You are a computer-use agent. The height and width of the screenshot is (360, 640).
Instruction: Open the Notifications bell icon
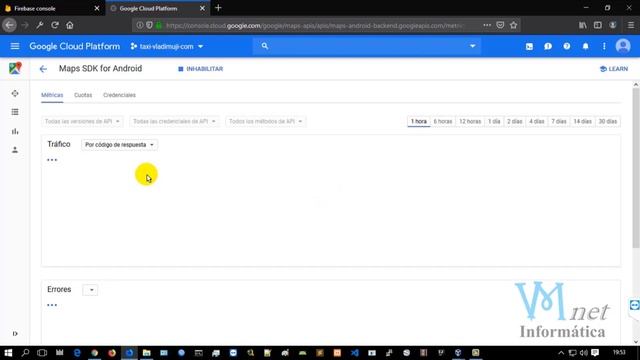tap(586, 47)
